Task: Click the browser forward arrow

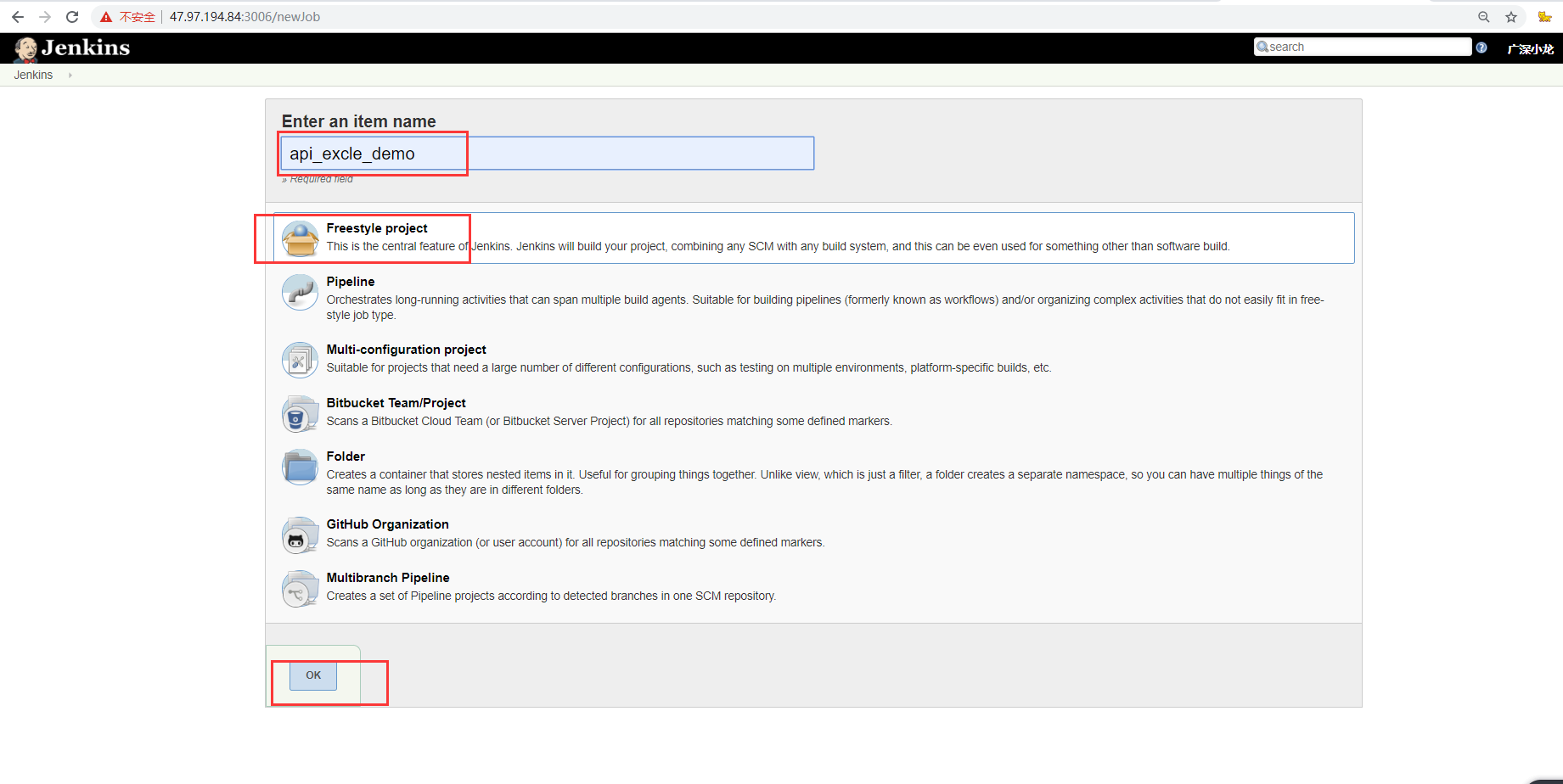Action: (45, 17)
